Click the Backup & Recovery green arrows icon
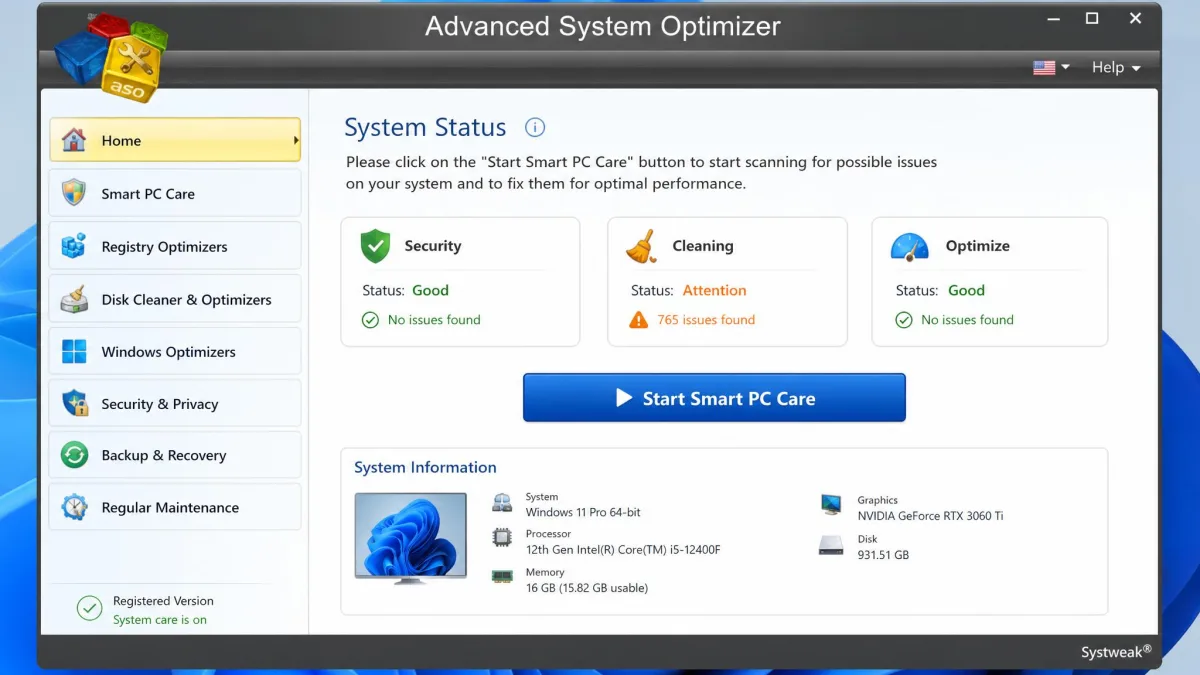The image size is (1200, 675). click(x=74, y=455)
